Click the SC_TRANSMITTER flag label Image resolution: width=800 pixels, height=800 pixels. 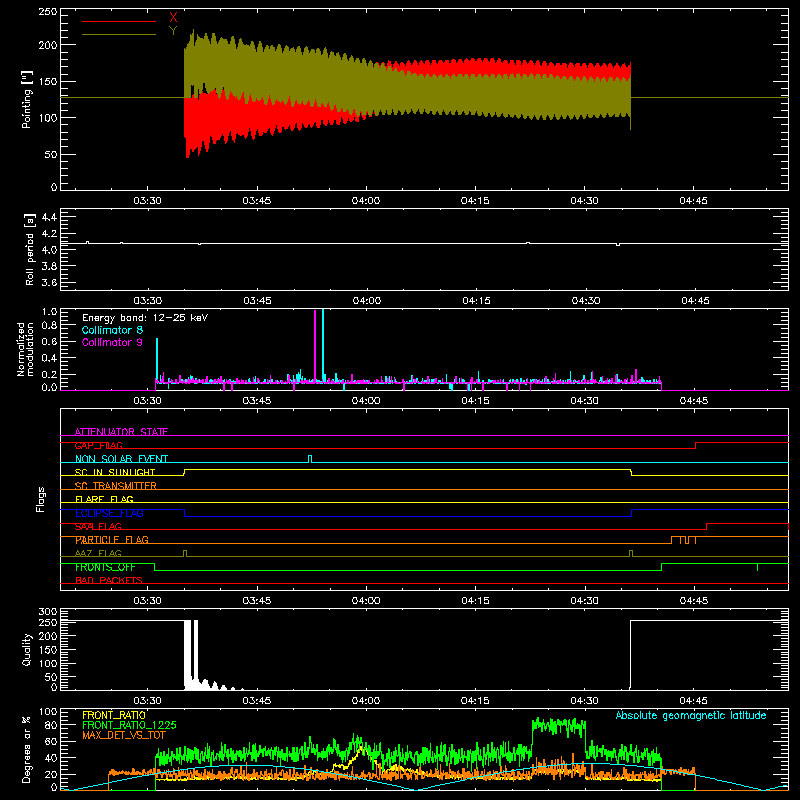(116, 486)
